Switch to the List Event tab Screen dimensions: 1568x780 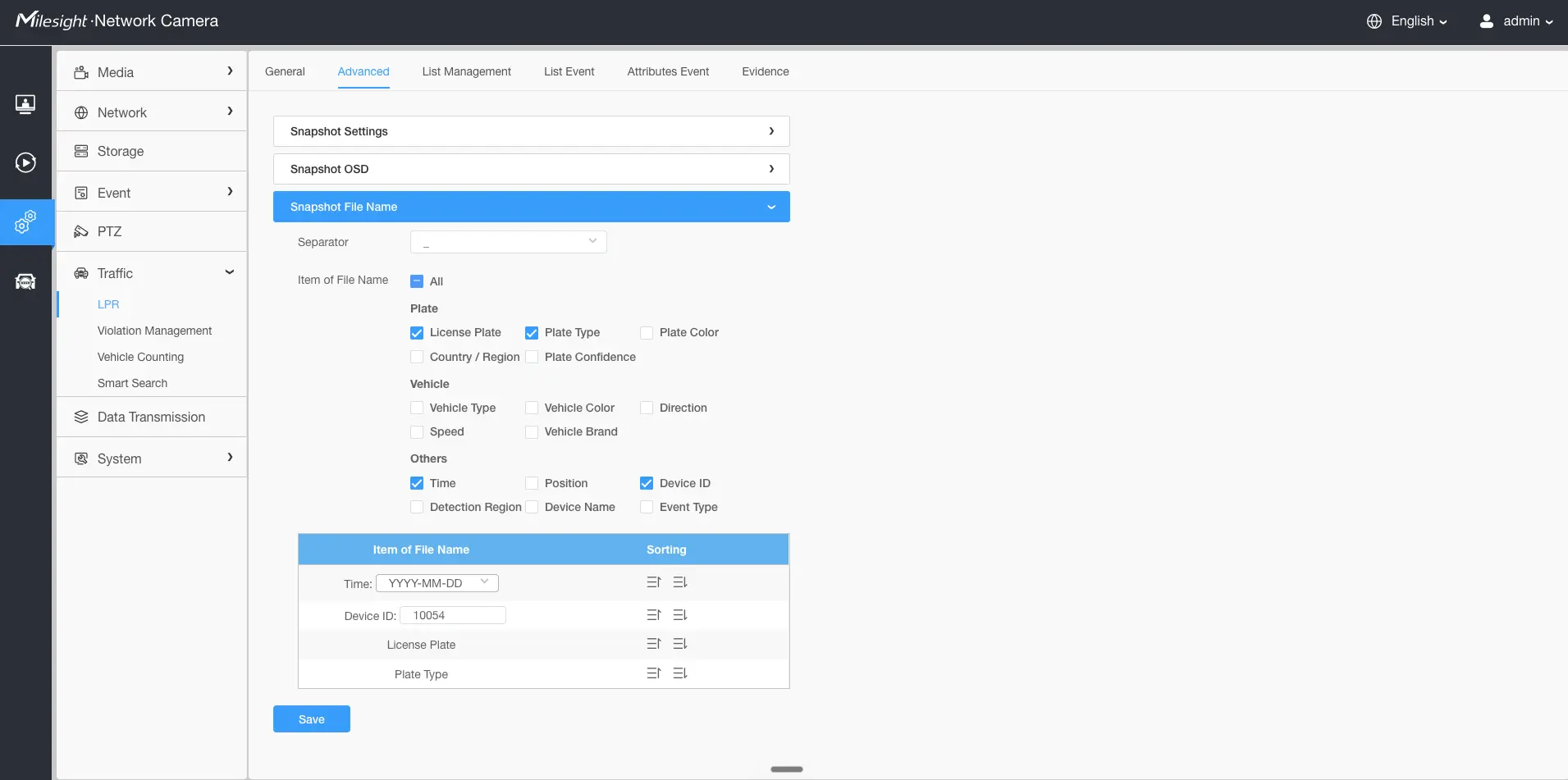click(569, 71)
